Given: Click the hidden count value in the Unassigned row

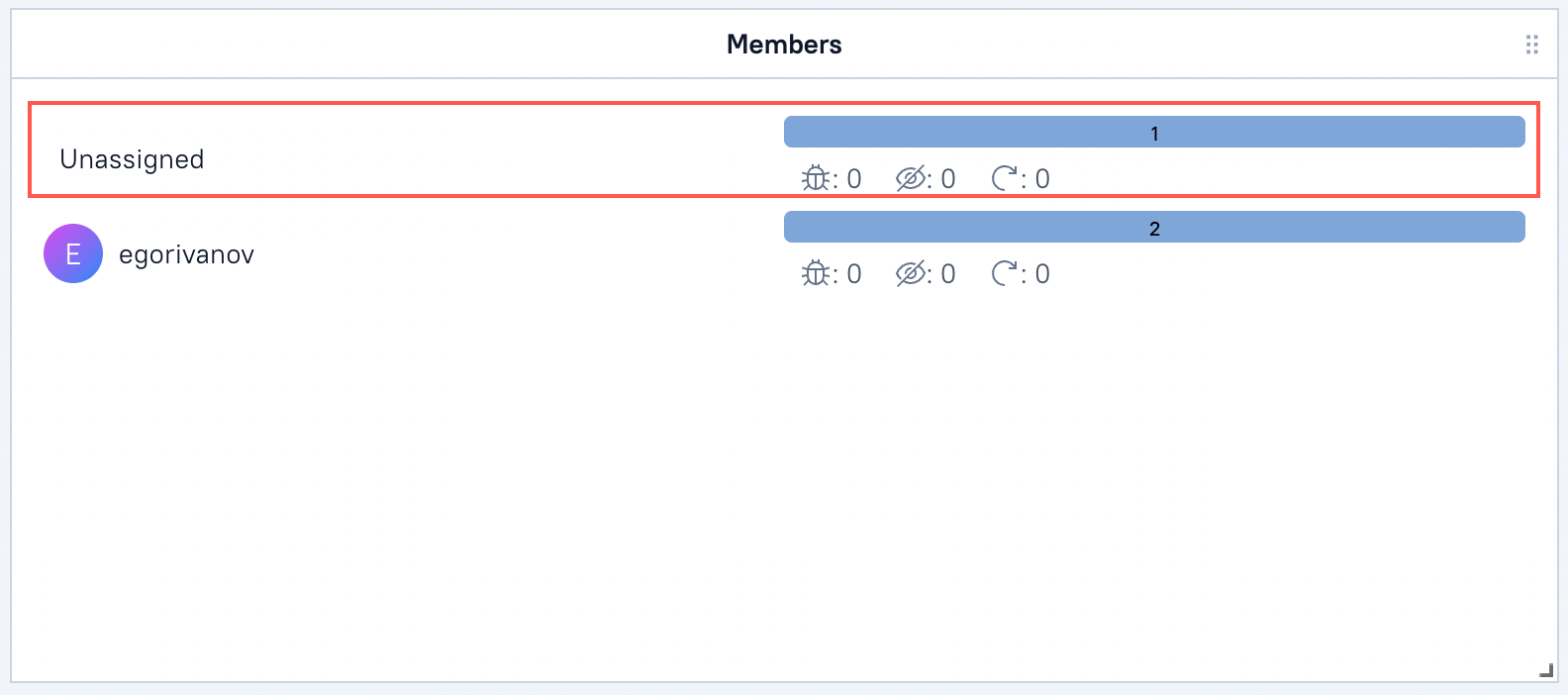Looking at the screenshot, I should pos(948,179).
